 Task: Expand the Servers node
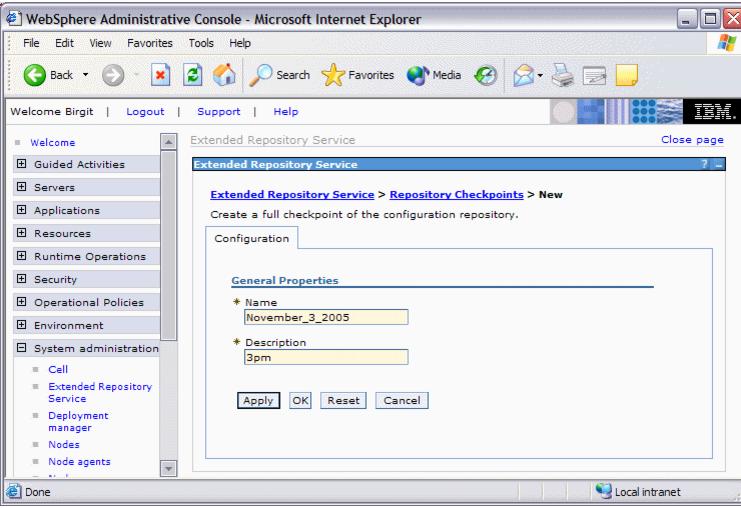click(21, 187)
